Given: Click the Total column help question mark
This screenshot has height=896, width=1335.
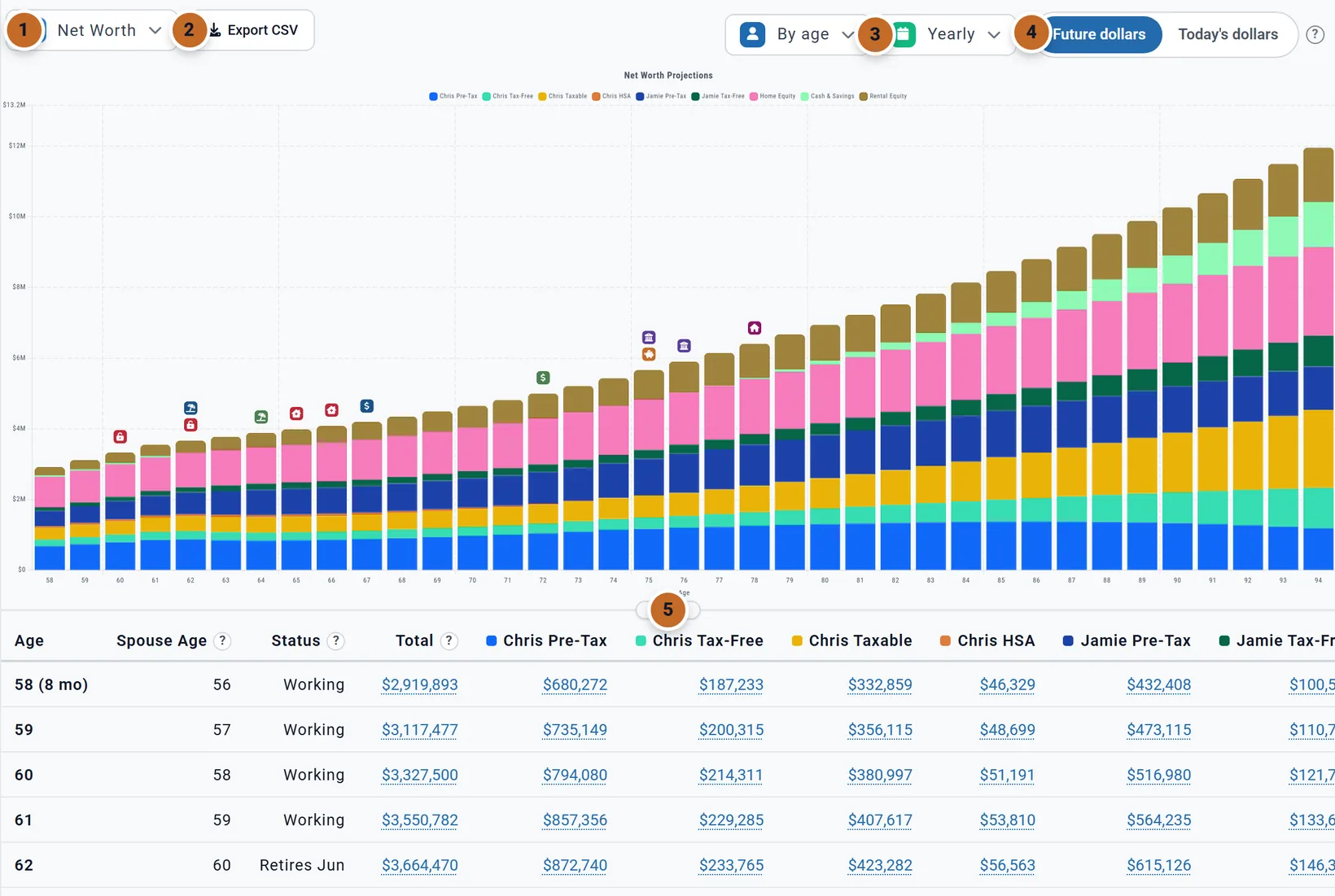Looking at the screenshot, I should (x=449, y=640).
